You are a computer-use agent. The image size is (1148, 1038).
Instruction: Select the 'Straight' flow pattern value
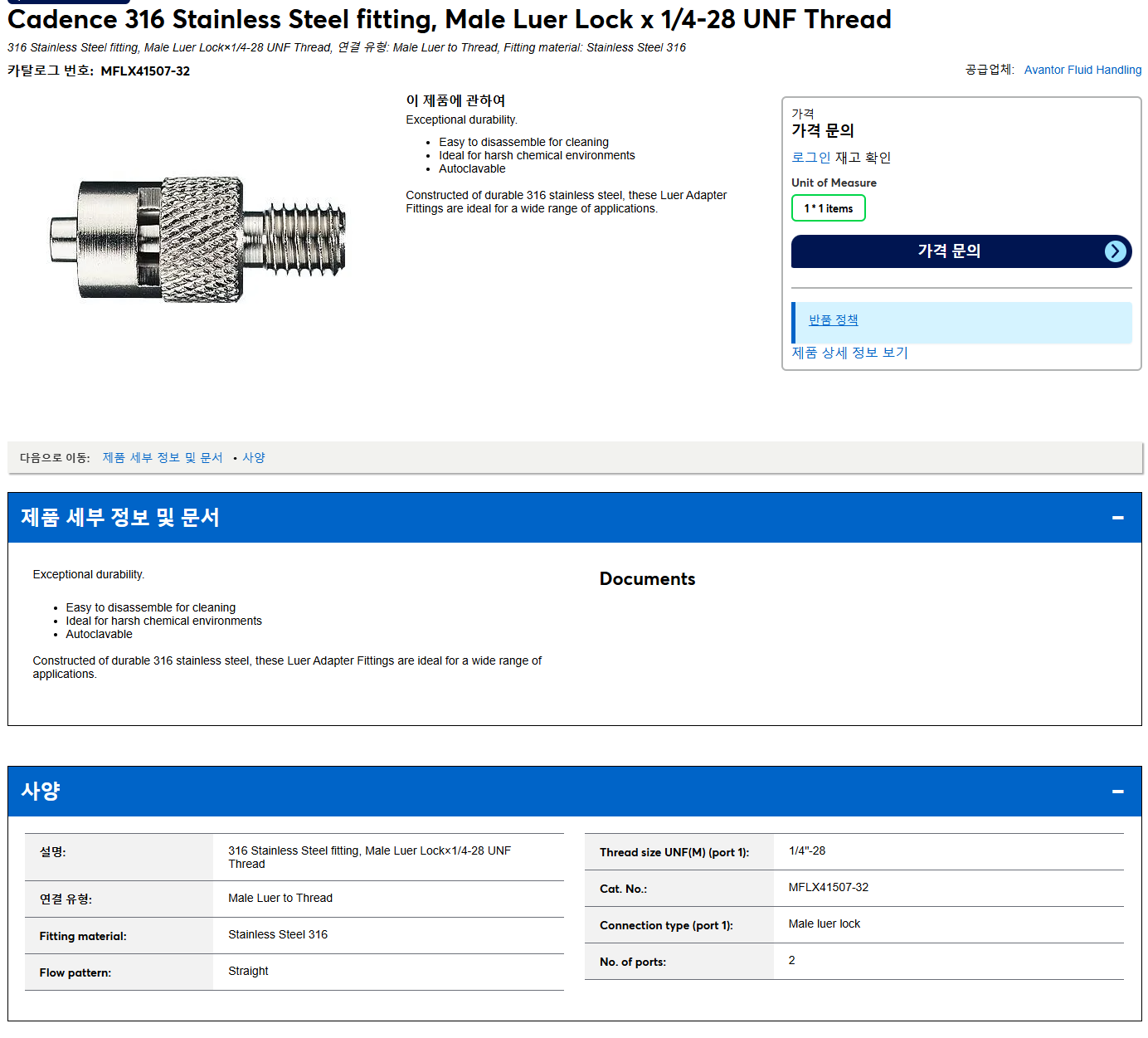coord(248,972)
